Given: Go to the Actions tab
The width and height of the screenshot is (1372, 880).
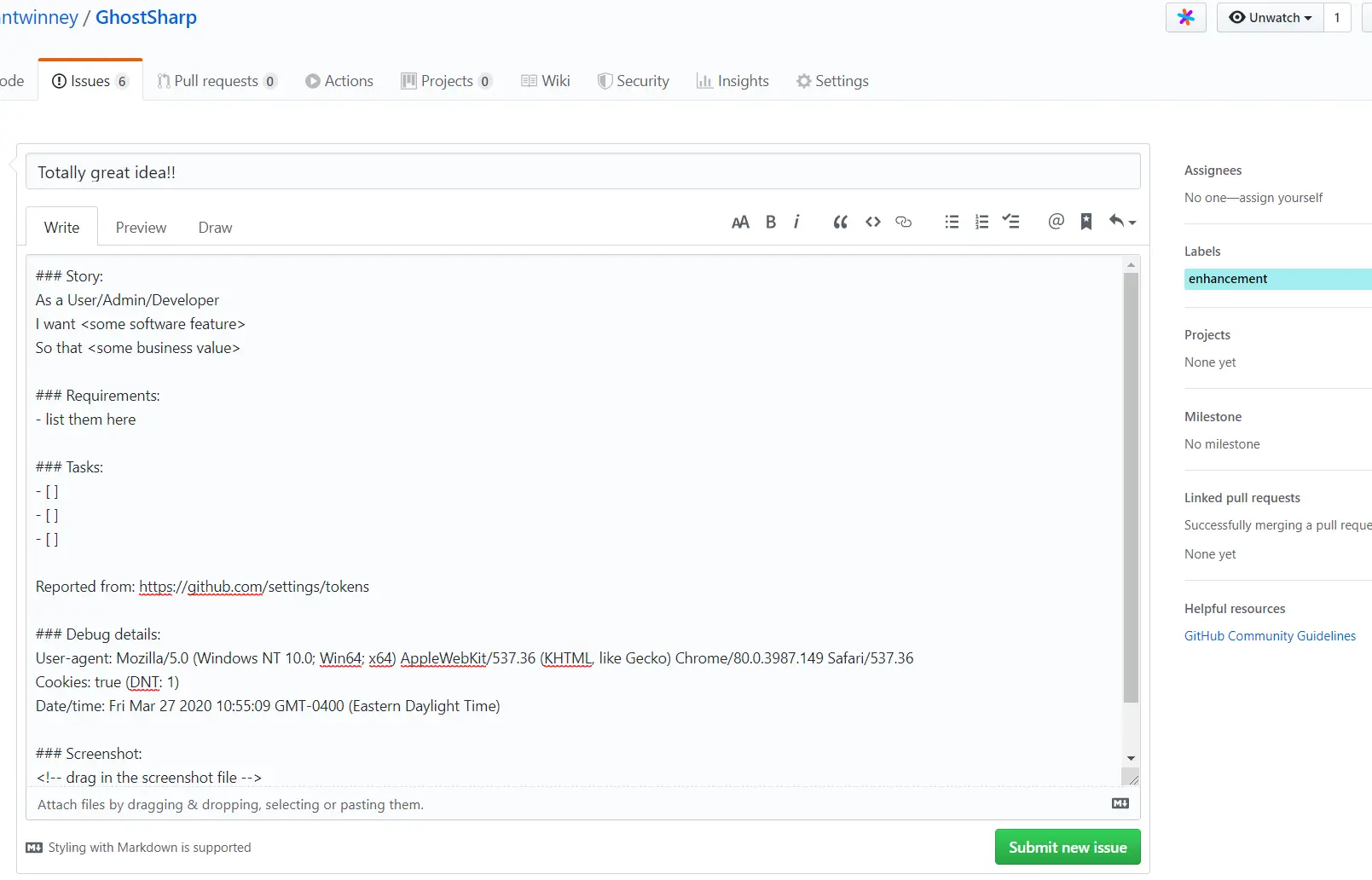Looking at the screenshot, I should (339, 81).
